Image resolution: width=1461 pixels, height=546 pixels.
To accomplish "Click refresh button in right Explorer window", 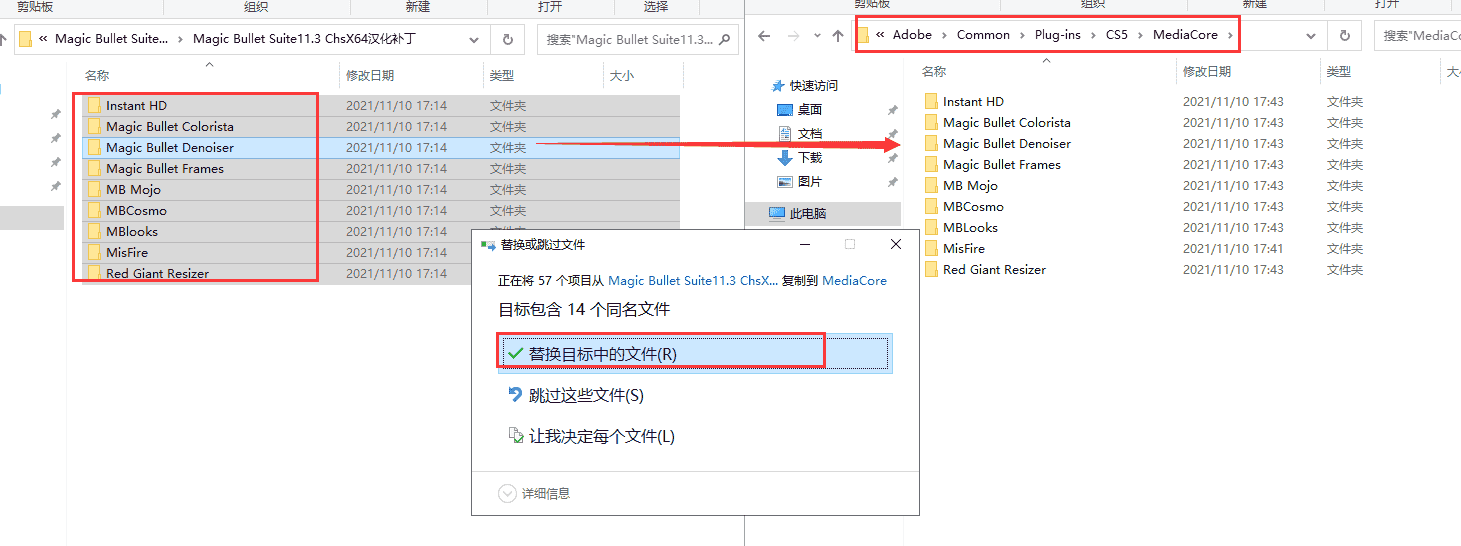I will [x=1344, y=35].
